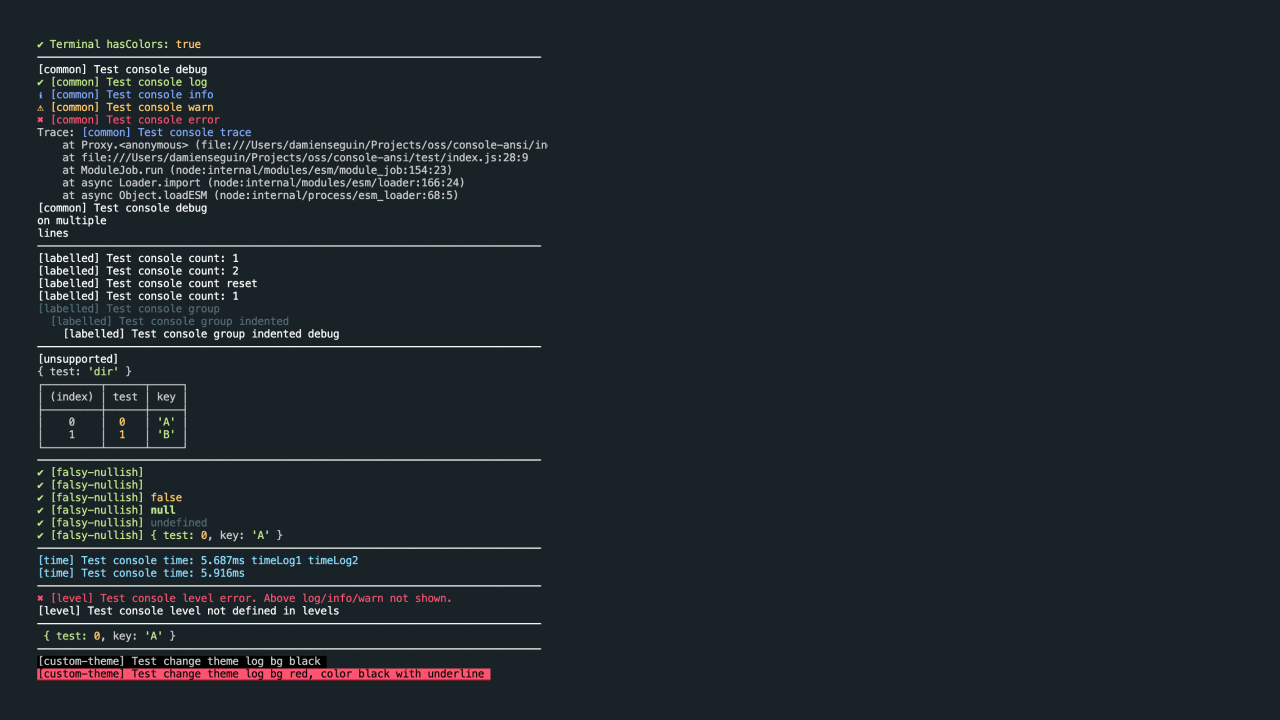The height and width of the screenshot is (720, 1280).
Task: Select the 'at ModuleJob.run' stack line
Action: pos(255,170)
